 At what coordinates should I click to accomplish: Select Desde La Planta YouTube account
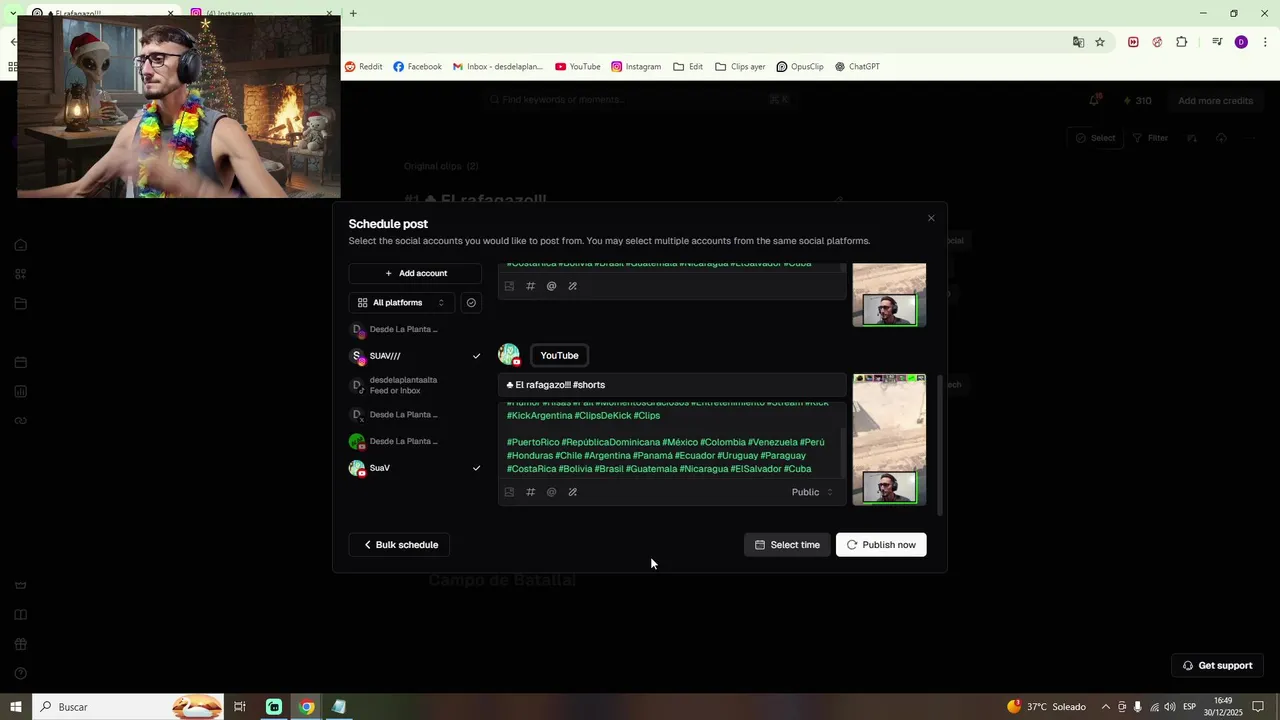tap(415, 441)
